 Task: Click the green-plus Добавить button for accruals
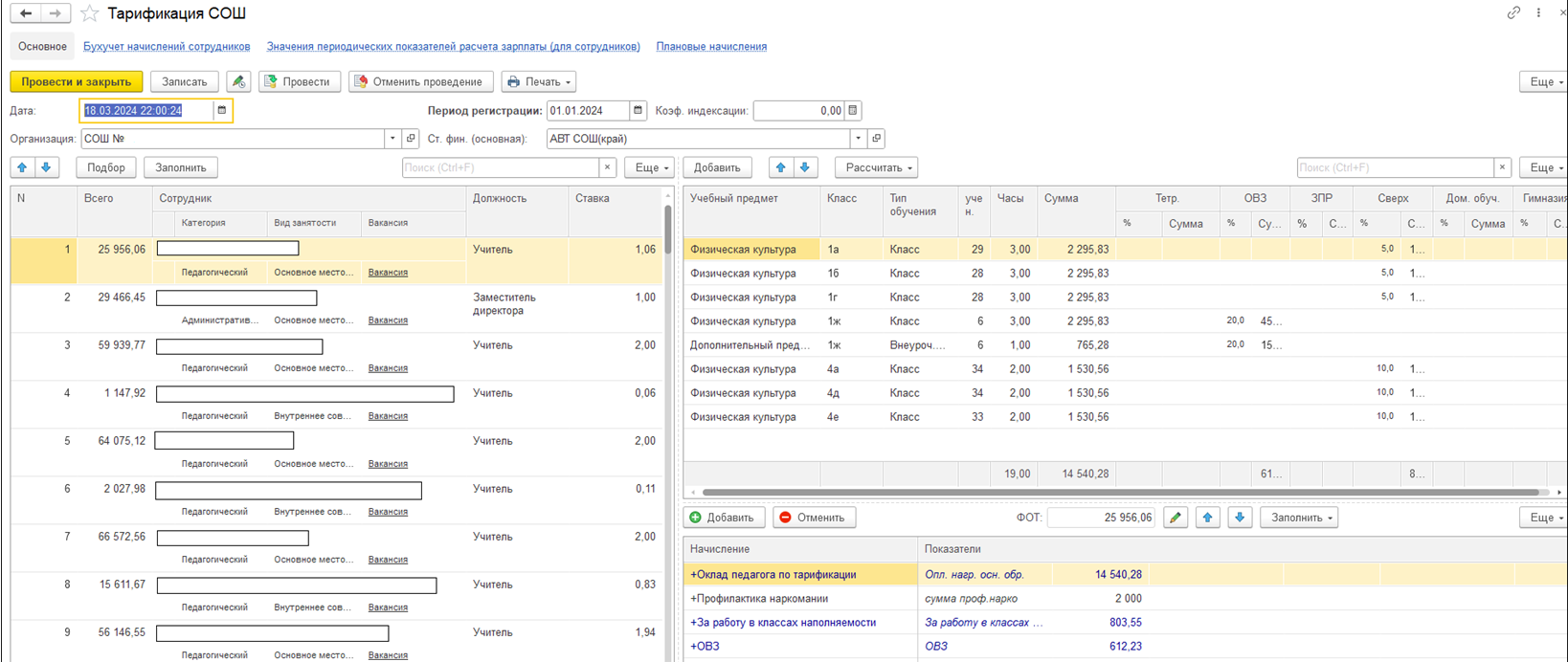point(724,518)
